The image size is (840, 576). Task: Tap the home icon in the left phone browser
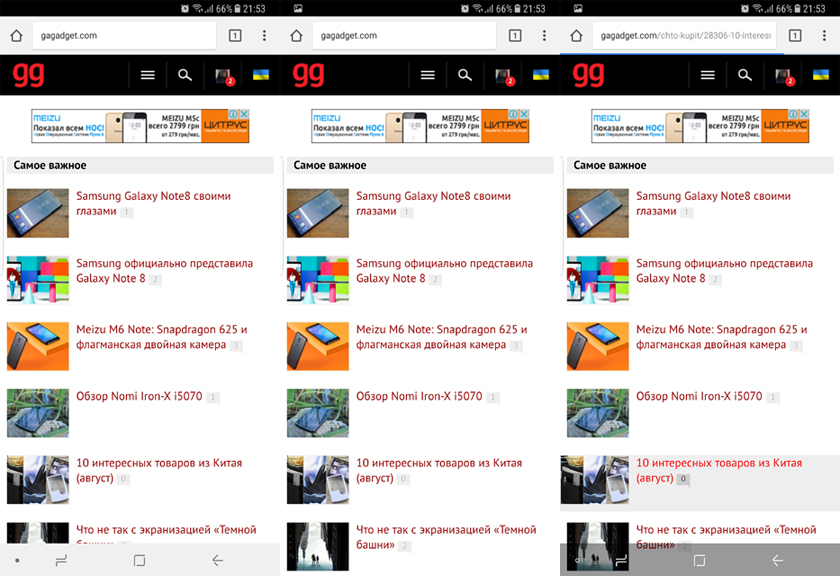tap(17, 36)
